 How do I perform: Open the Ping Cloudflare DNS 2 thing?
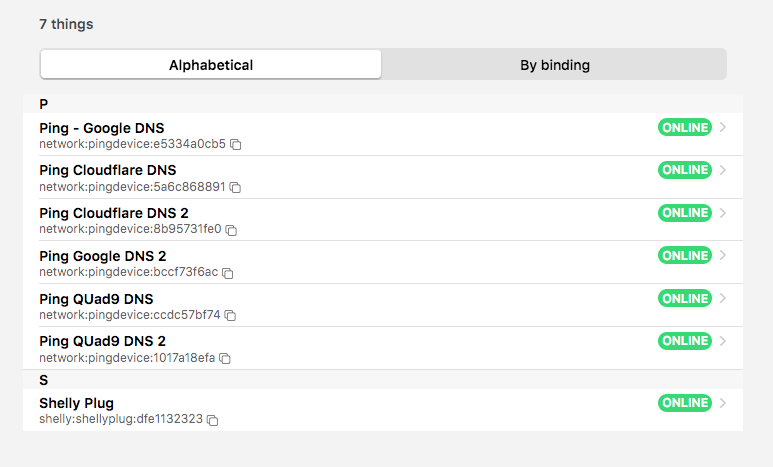[114, 213]
